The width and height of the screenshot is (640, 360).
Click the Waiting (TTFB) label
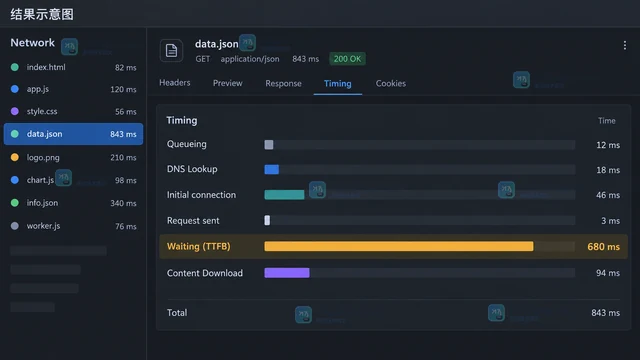coord(198,246)
